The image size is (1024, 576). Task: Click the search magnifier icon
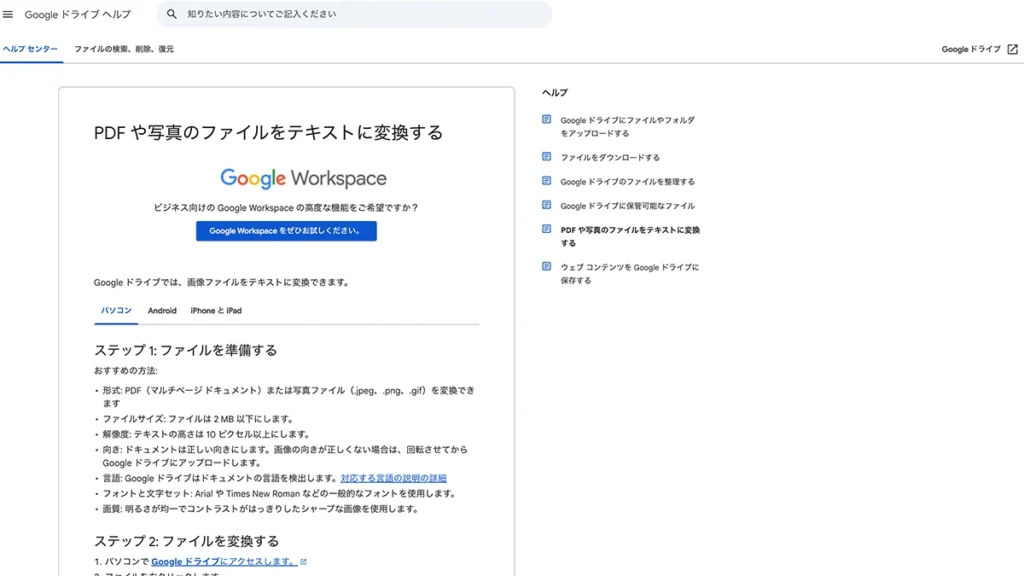point(171,14)
